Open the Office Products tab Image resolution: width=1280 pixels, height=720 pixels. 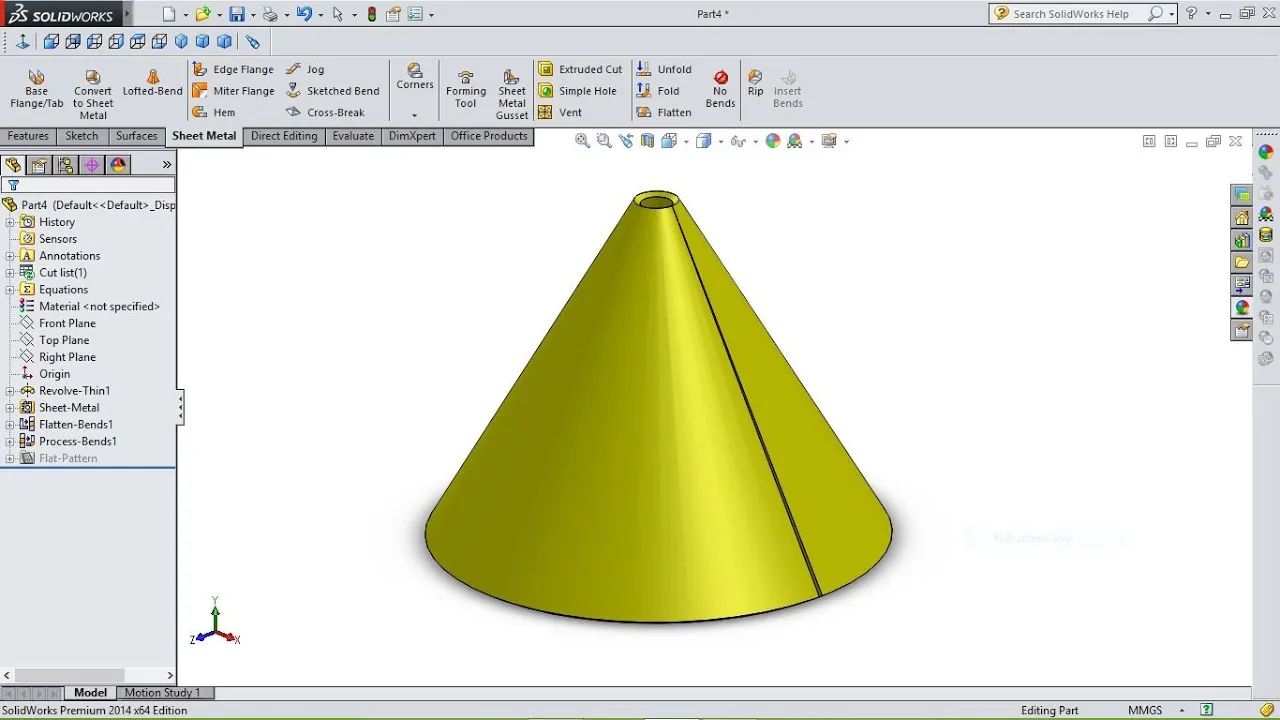(x=489, y=137)
